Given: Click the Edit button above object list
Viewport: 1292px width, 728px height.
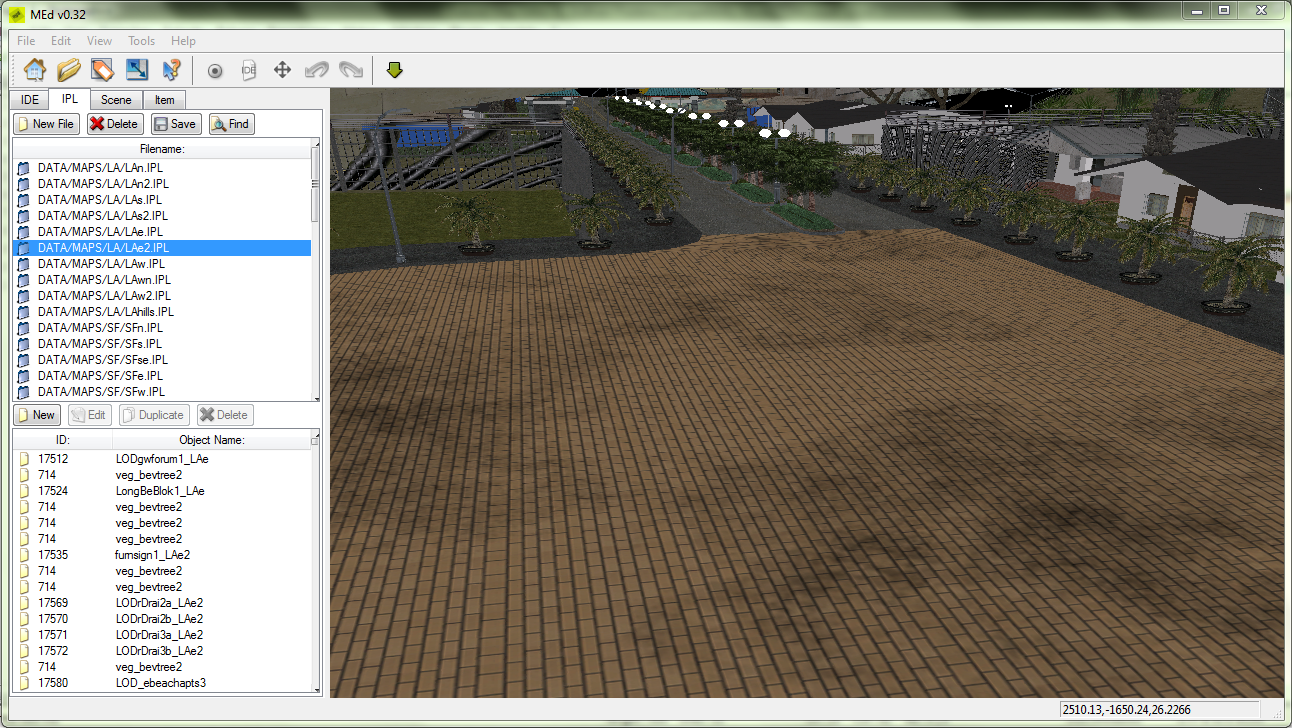Looking at the screenshot, I should pyautogui.click(x=90, y=415).
